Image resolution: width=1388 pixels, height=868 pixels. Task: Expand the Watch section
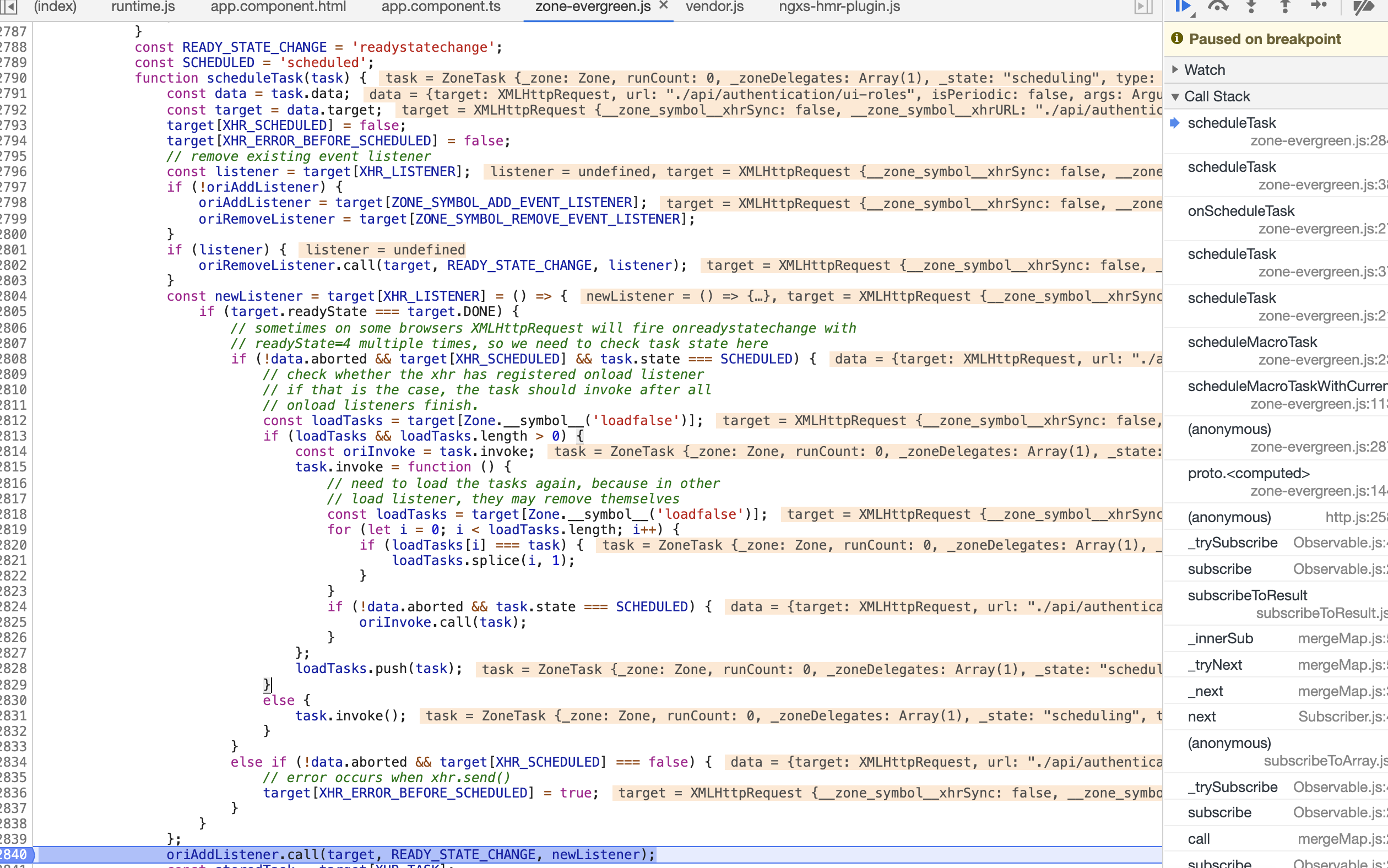coord(1175,69)
